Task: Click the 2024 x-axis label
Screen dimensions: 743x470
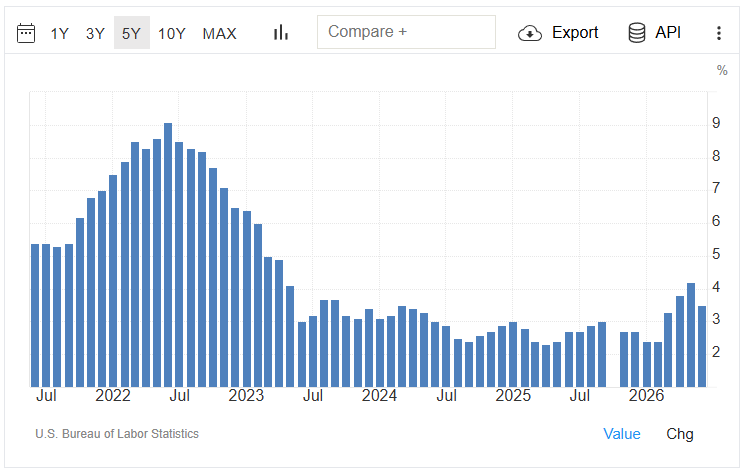Action: (380, 395)
